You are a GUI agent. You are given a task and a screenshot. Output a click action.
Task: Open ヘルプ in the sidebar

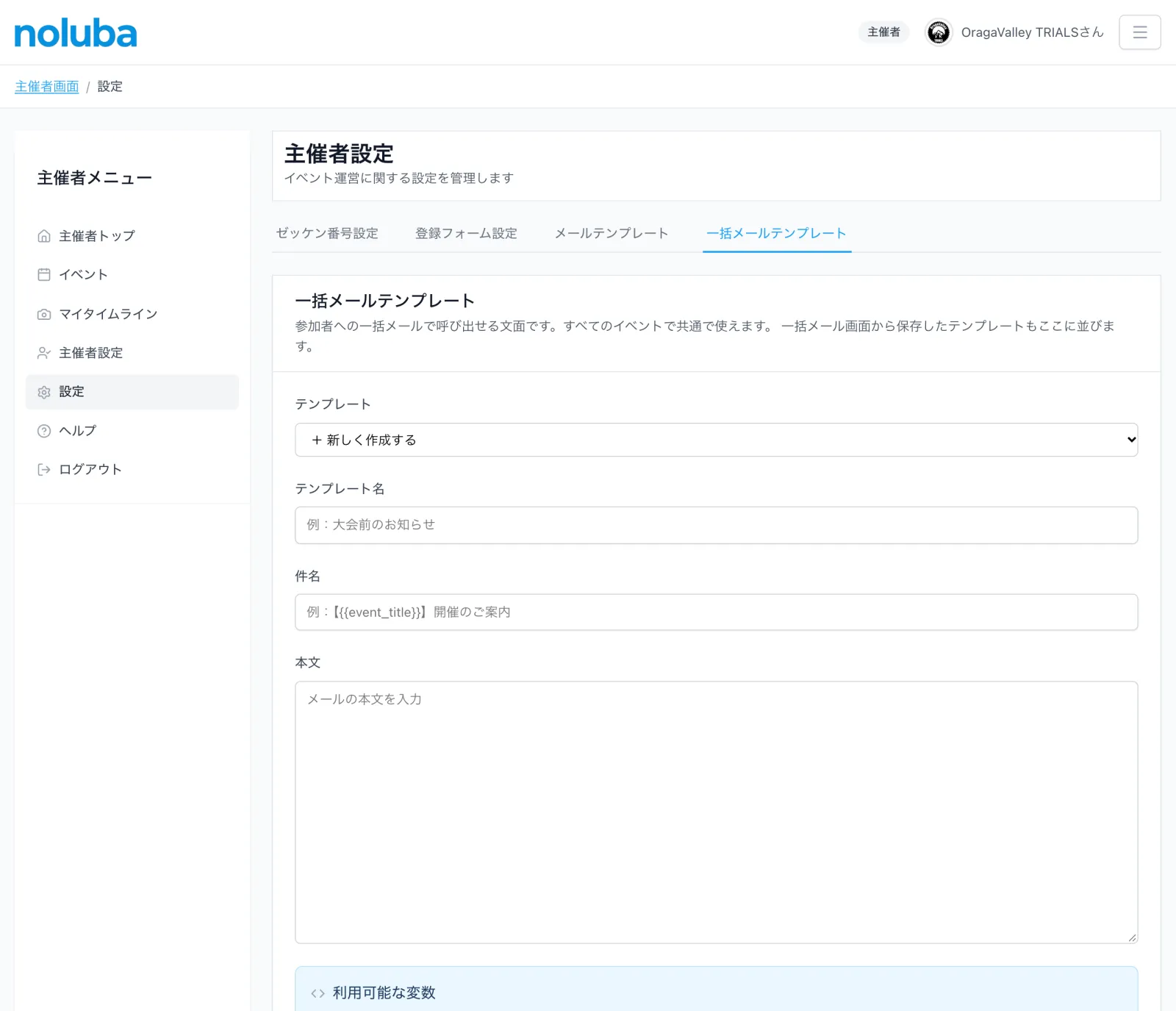click(x=132, y=431)
